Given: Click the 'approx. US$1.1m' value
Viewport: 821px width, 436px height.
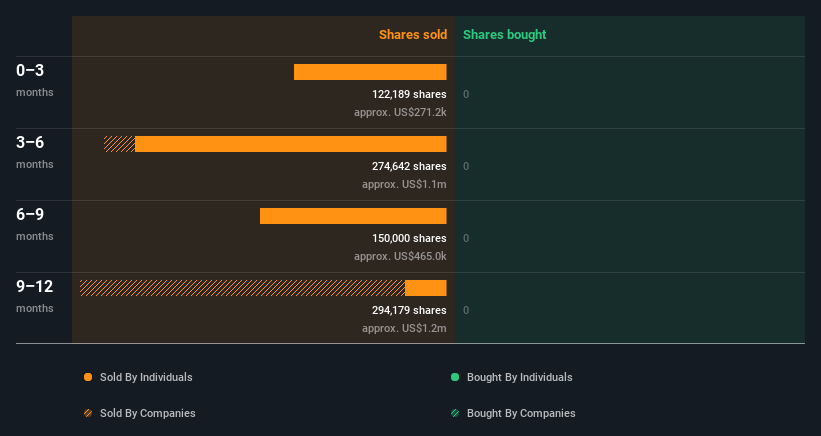Looking at the screenshot, I should (x=404, y=185).
